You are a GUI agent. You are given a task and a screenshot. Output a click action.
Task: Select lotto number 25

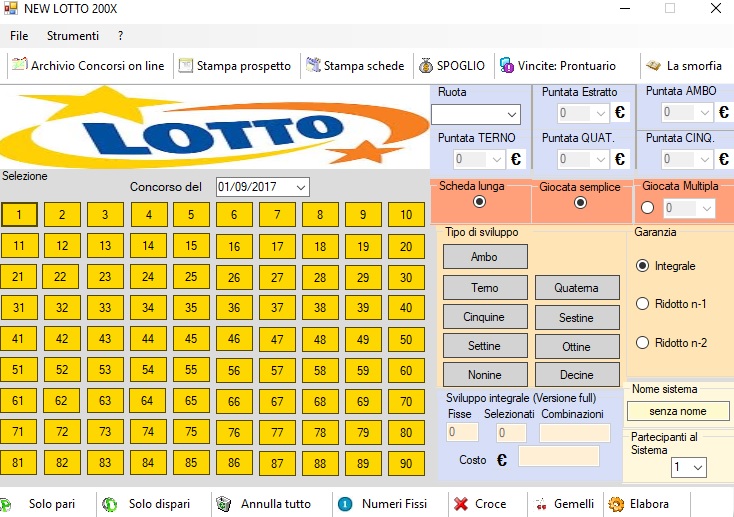(191, 277)
